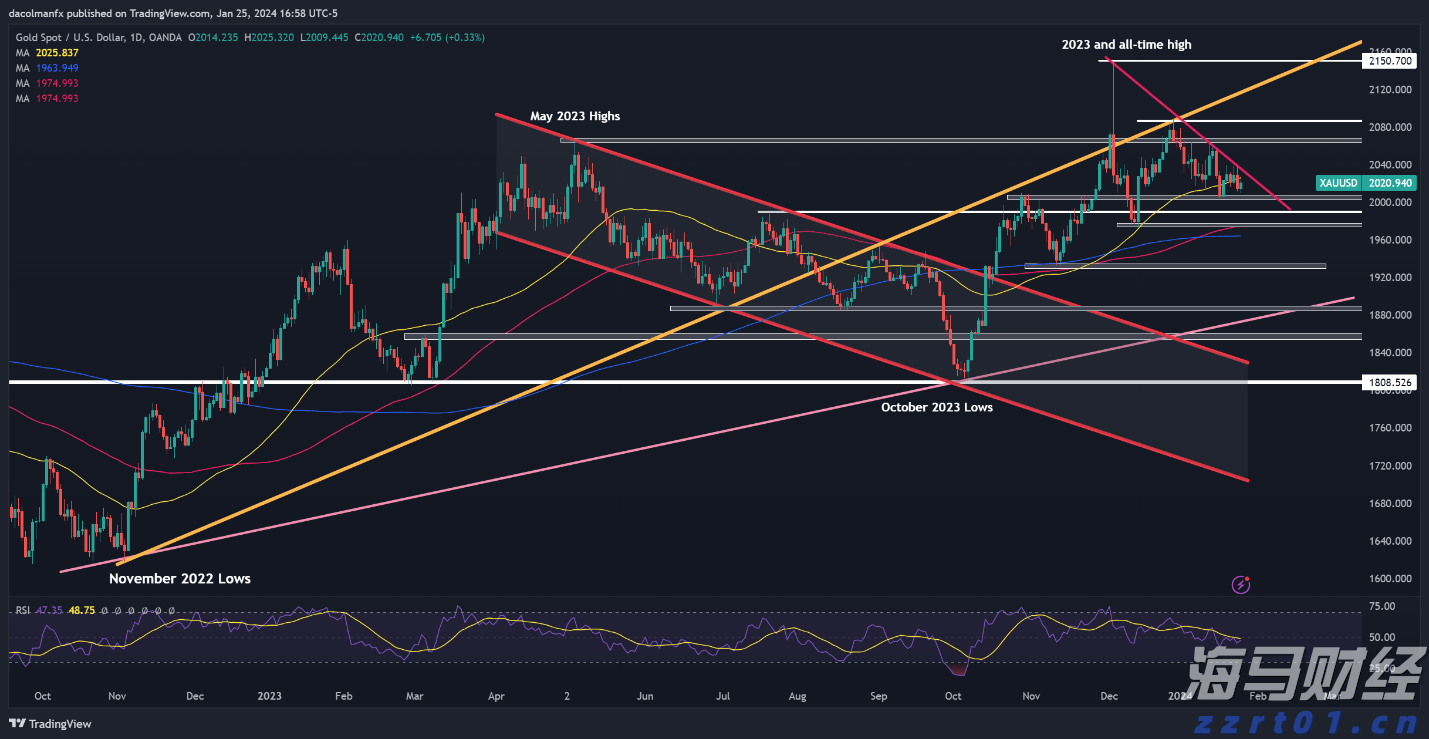The height and width of the screenshot is (739, 1429).
Task: Open the purple lightning quick-action icon
Action: click(x=1241, y=583)
